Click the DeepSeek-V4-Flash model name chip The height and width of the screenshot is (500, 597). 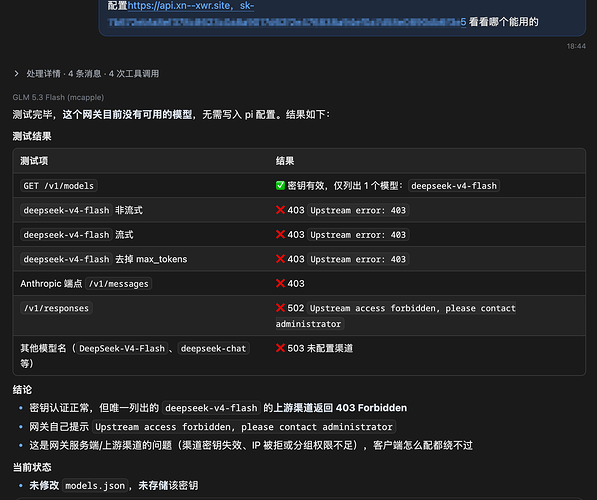[x=122, y=348]
